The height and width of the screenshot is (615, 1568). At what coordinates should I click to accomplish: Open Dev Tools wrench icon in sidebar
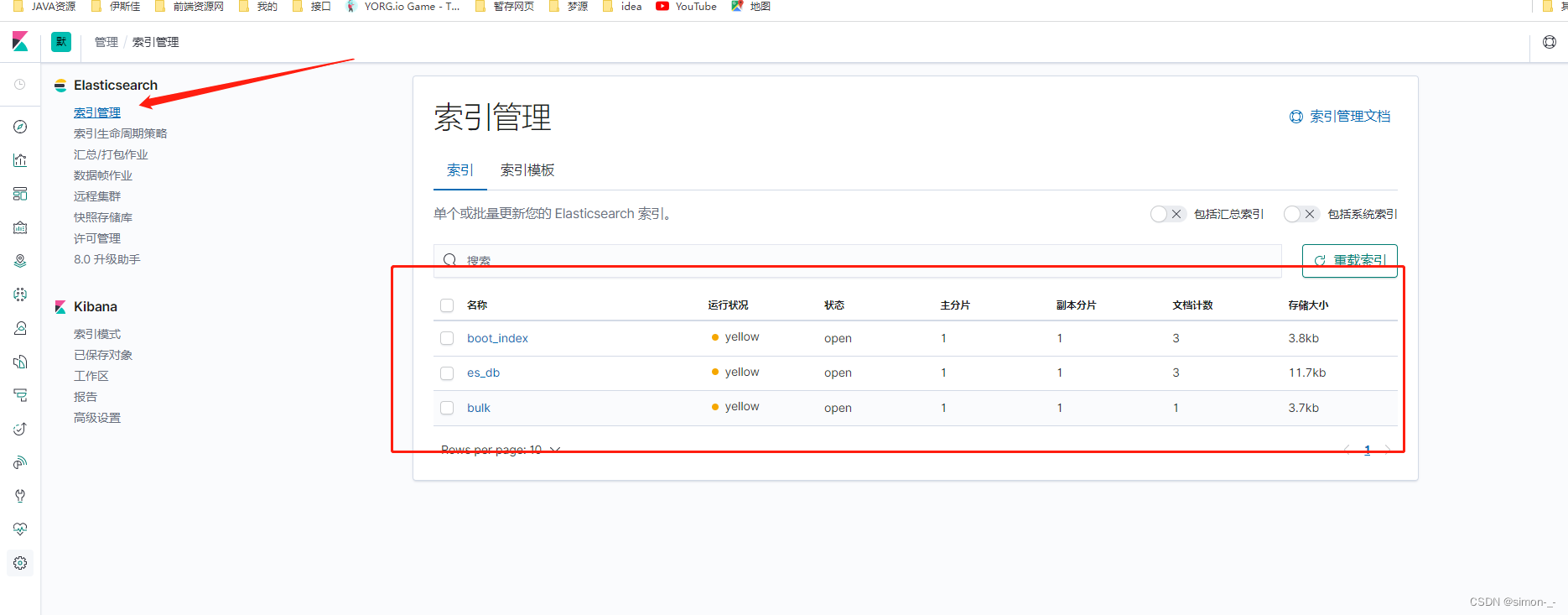tap(20, 496)
